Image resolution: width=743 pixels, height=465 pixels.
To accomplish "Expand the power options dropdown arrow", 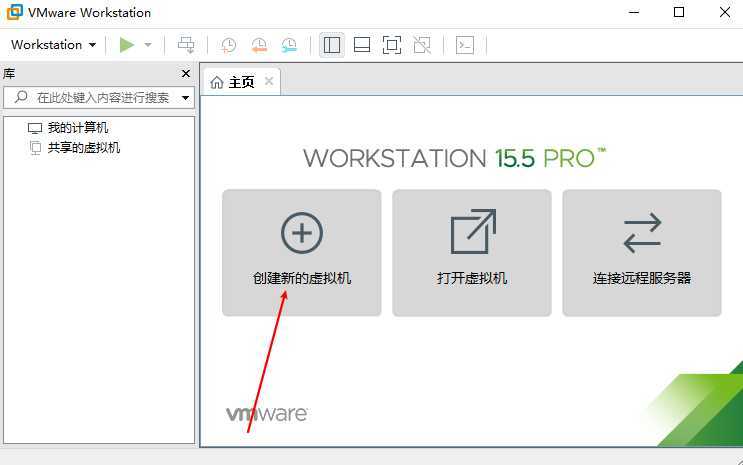I will pos(148,45).
